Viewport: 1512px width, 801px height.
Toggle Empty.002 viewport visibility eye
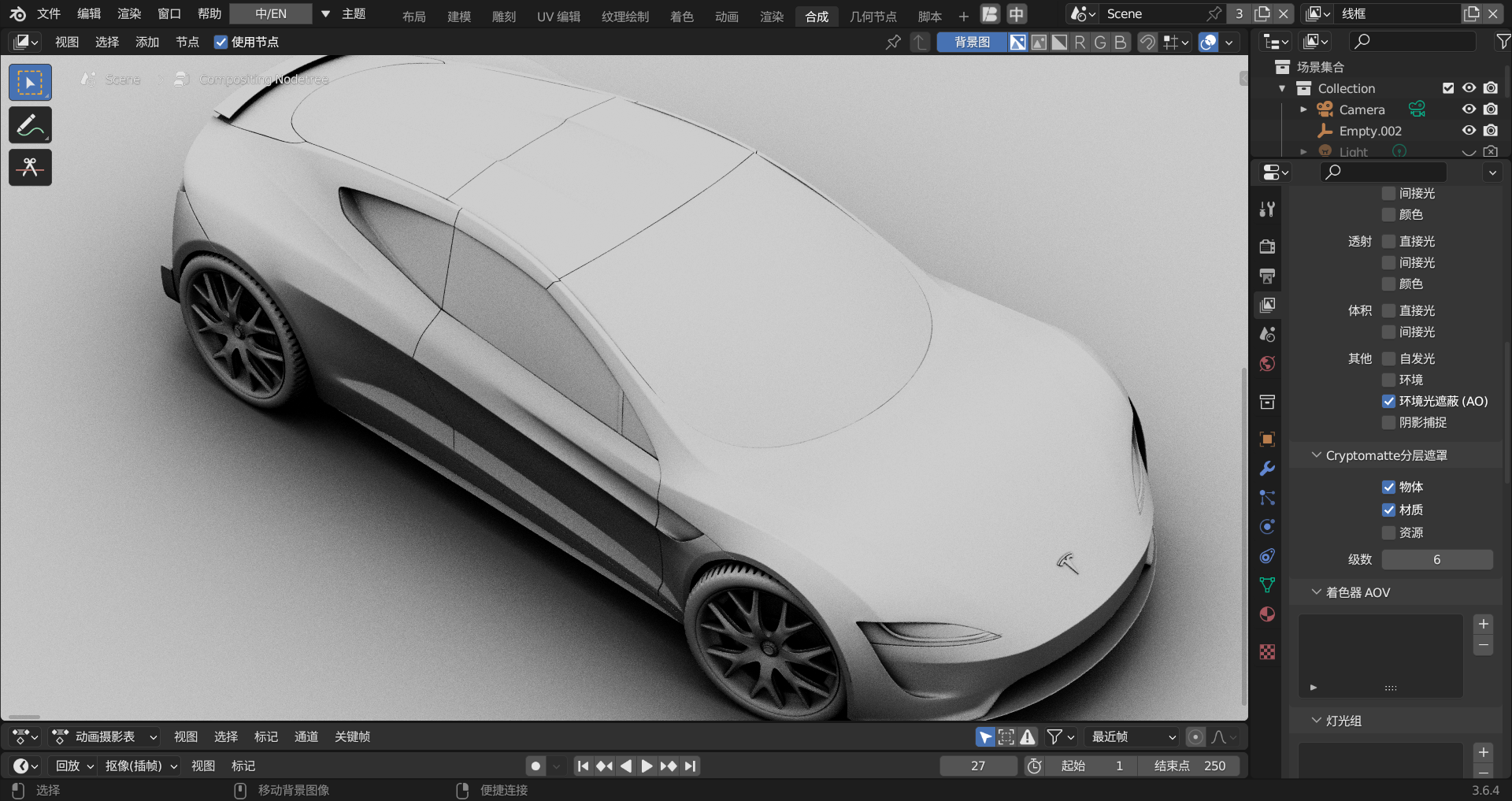[x=1469, y=131]
